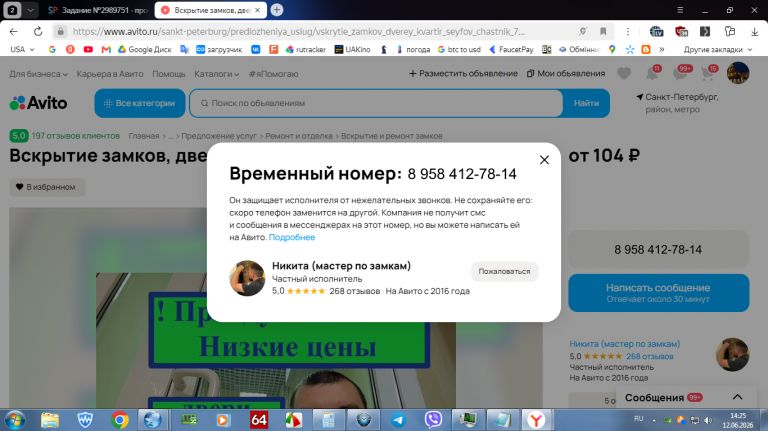Open the downloads arrow icon
768x431 pixels.
754,31
